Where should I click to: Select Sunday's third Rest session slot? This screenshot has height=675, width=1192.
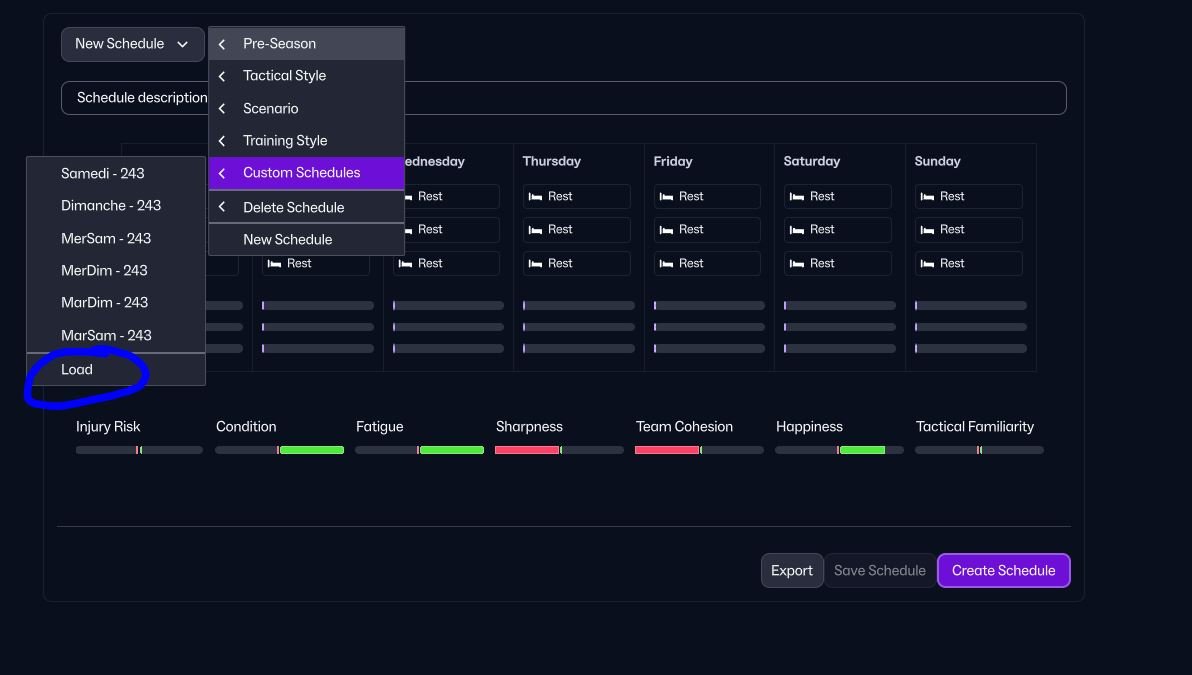click(x=968, y=263)
